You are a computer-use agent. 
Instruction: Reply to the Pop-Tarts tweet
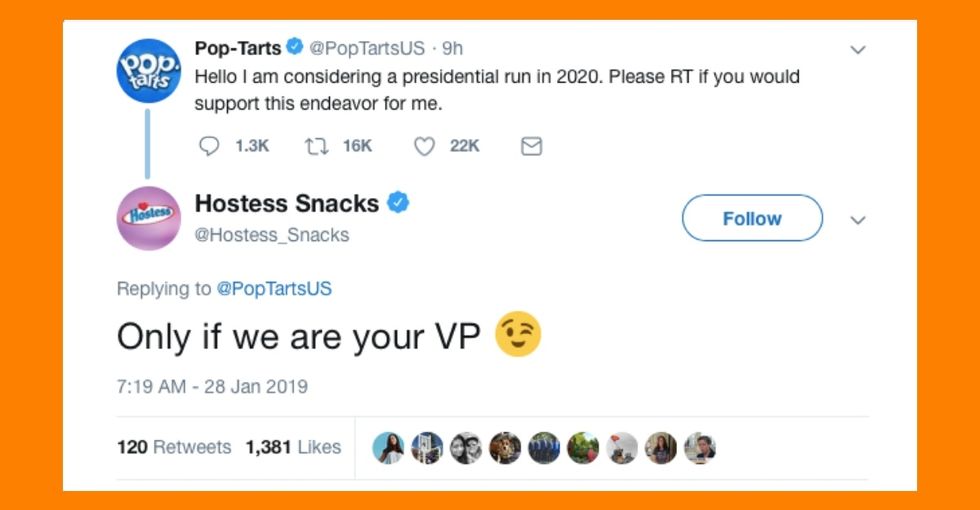209,146
